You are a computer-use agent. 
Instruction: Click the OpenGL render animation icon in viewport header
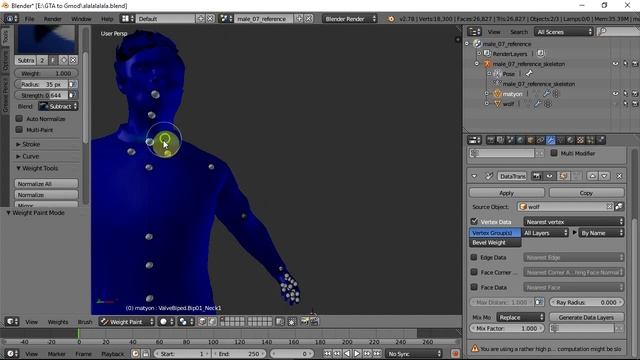pos(314,322)
